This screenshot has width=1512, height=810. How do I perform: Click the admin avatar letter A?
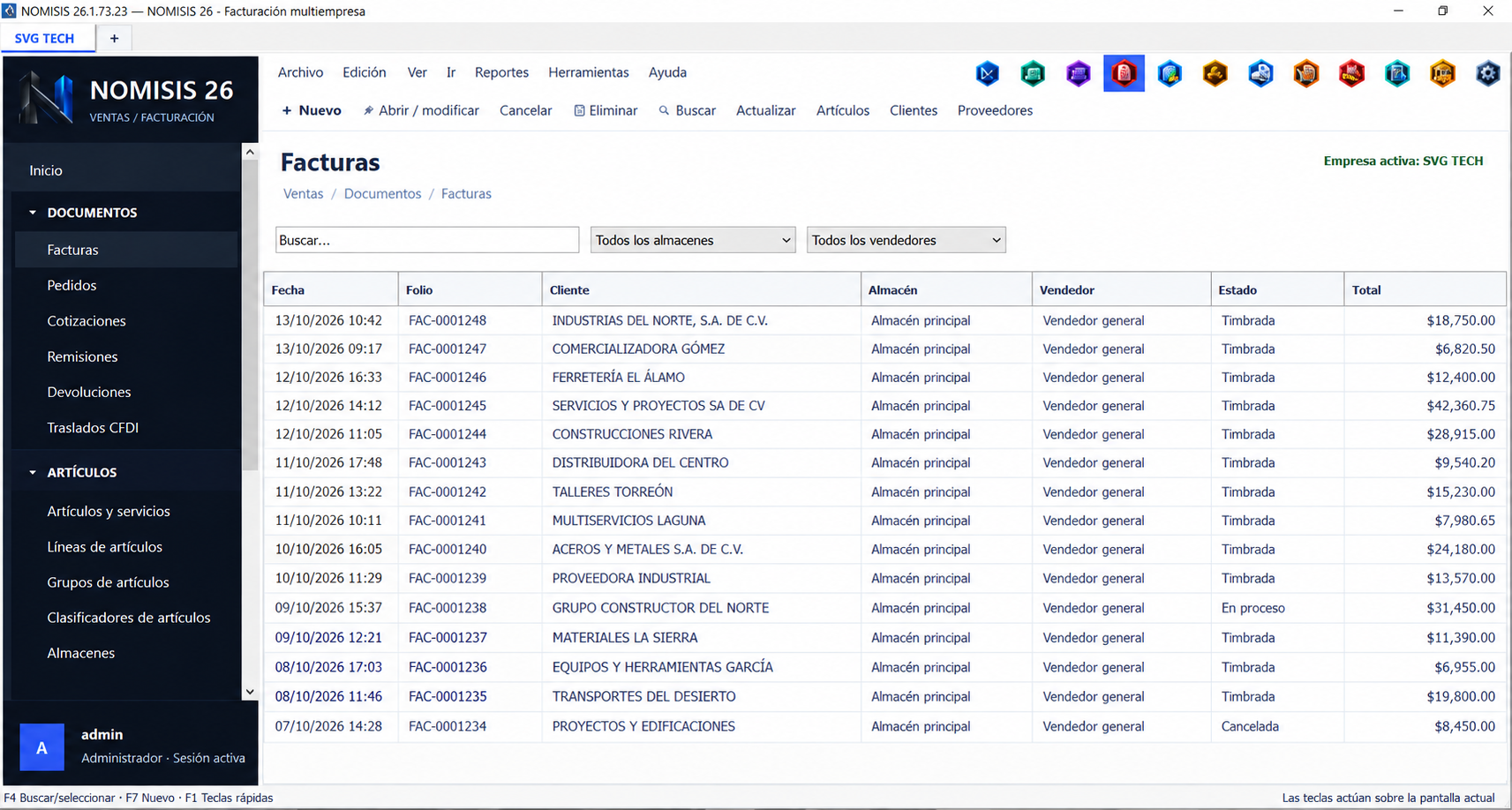41,747
